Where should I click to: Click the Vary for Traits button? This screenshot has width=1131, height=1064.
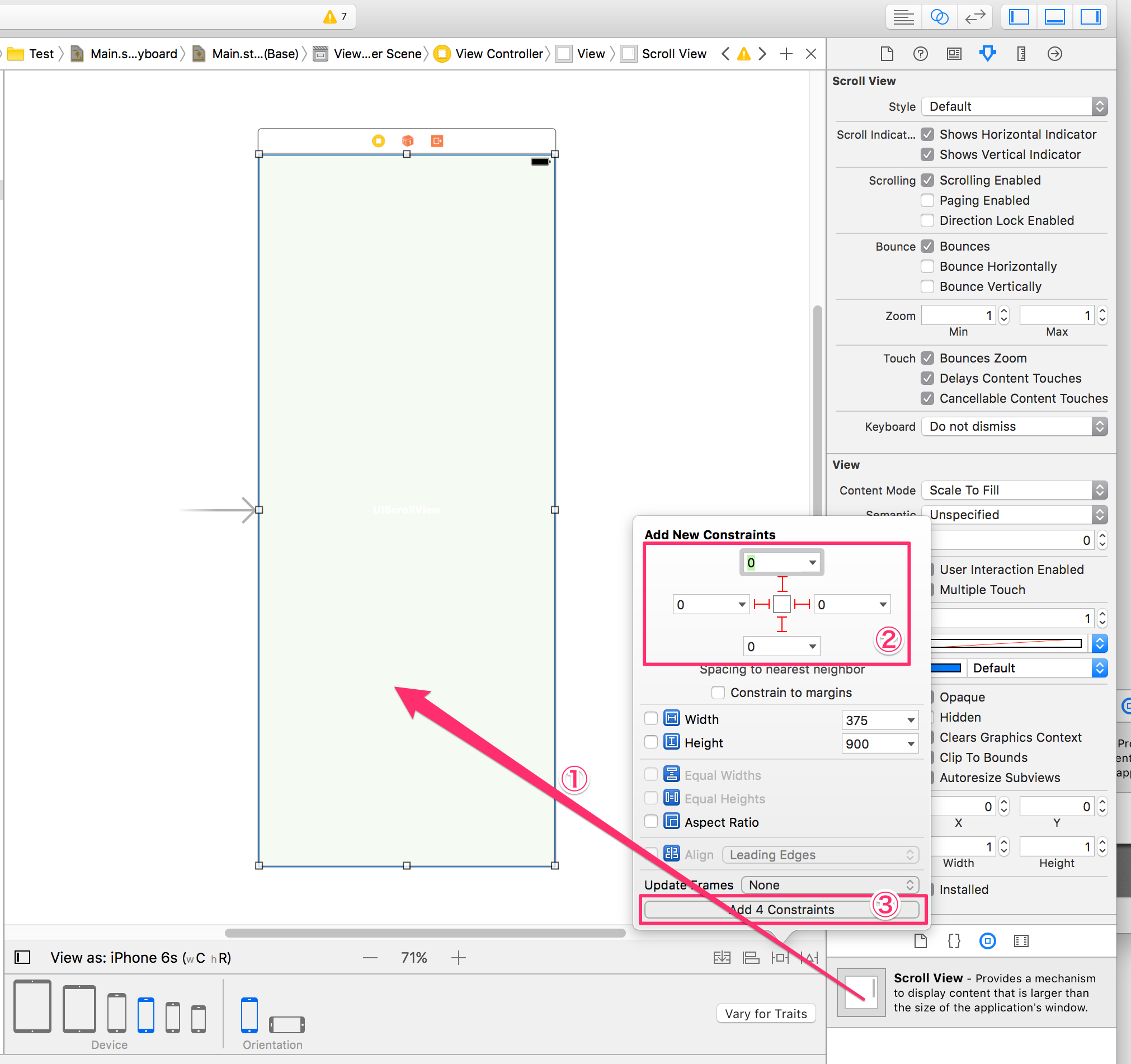tap(766, 1013)
